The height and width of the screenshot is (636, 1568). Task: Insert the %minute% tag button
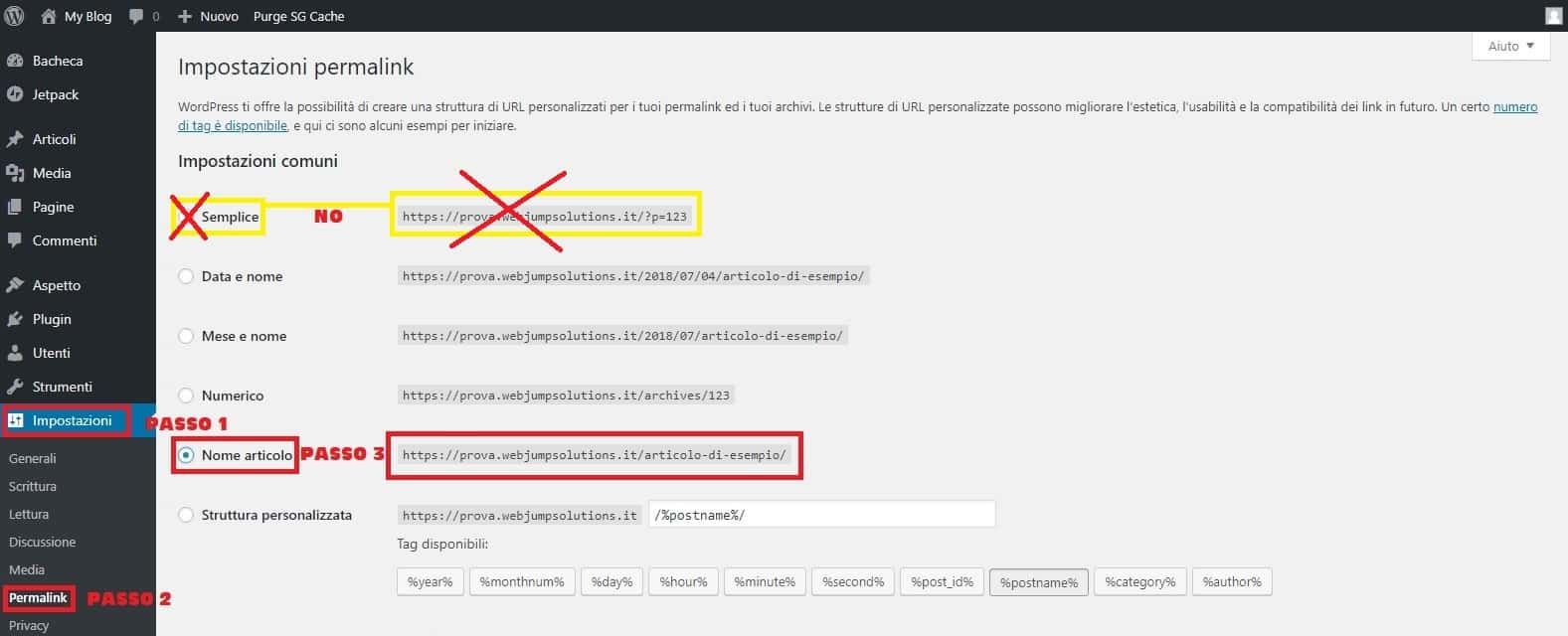(765, 581)
